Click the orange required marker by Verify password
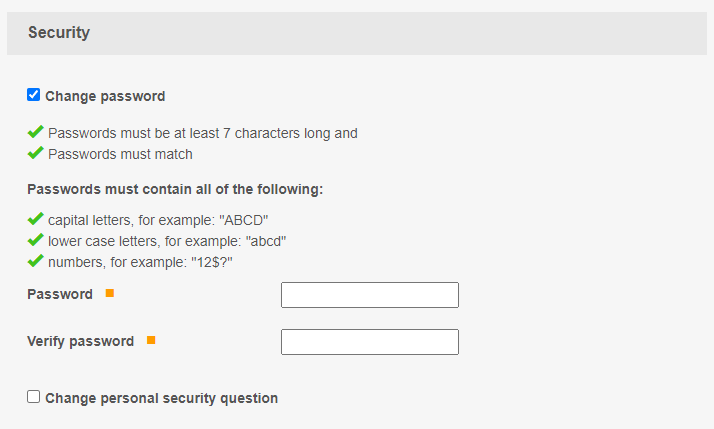The height and width of the screenshot is (429, 714). [151, 340]
